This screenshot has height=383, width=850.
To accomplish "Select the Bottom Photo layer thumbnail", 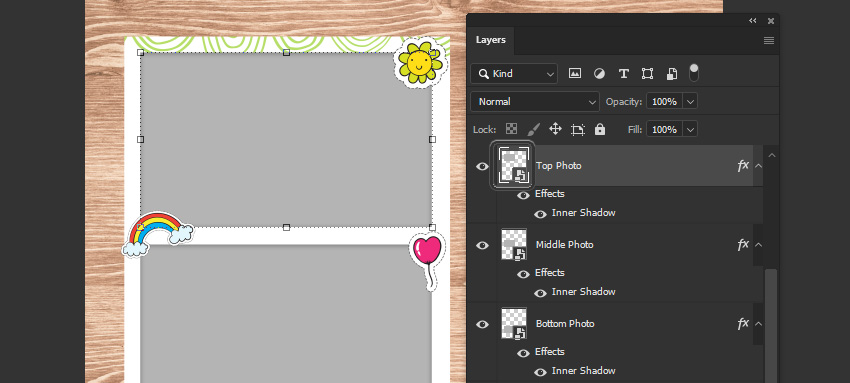I will coord(514,324).
